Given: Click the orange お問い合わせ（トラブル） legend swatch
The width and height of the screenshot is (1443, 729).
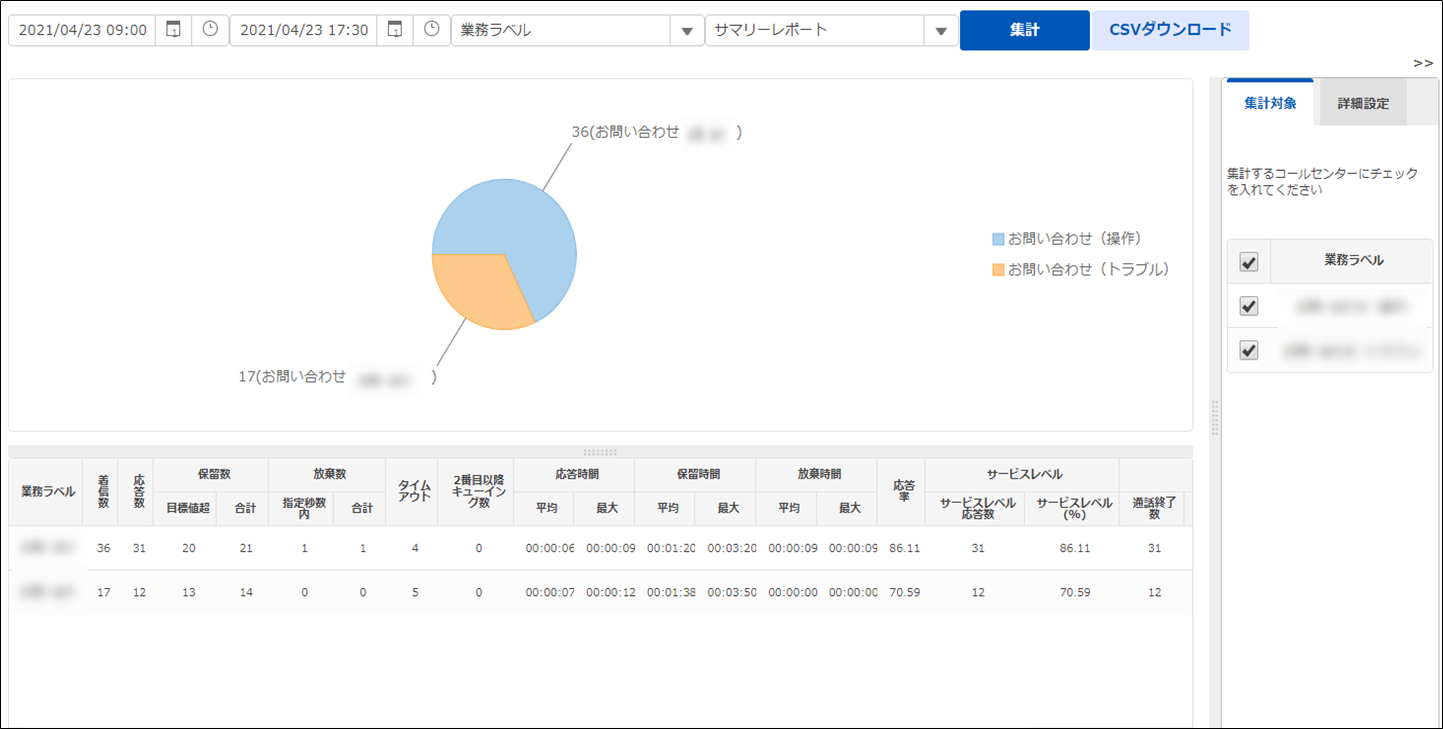Looking at the screenshot, I should (998, 270).
